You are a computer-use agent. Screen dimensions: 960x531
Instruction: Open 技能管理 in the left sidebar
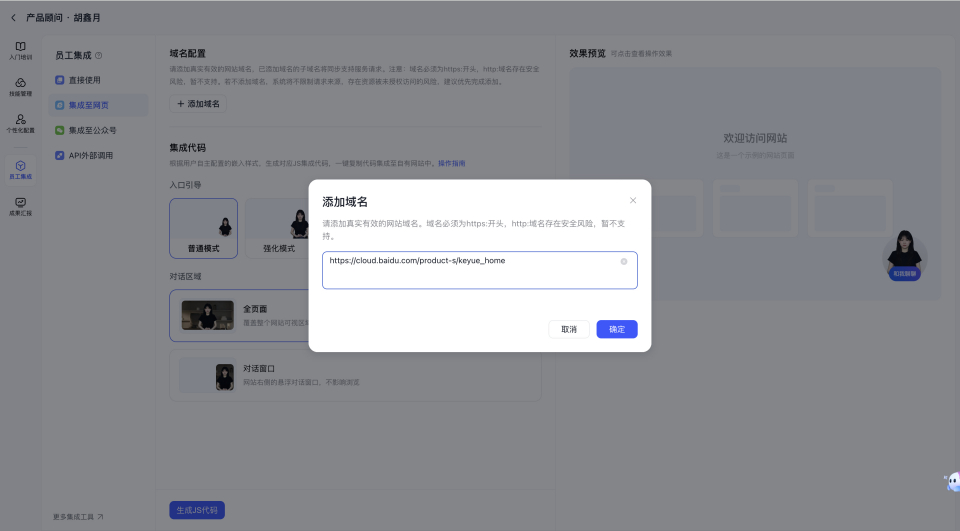21,88
